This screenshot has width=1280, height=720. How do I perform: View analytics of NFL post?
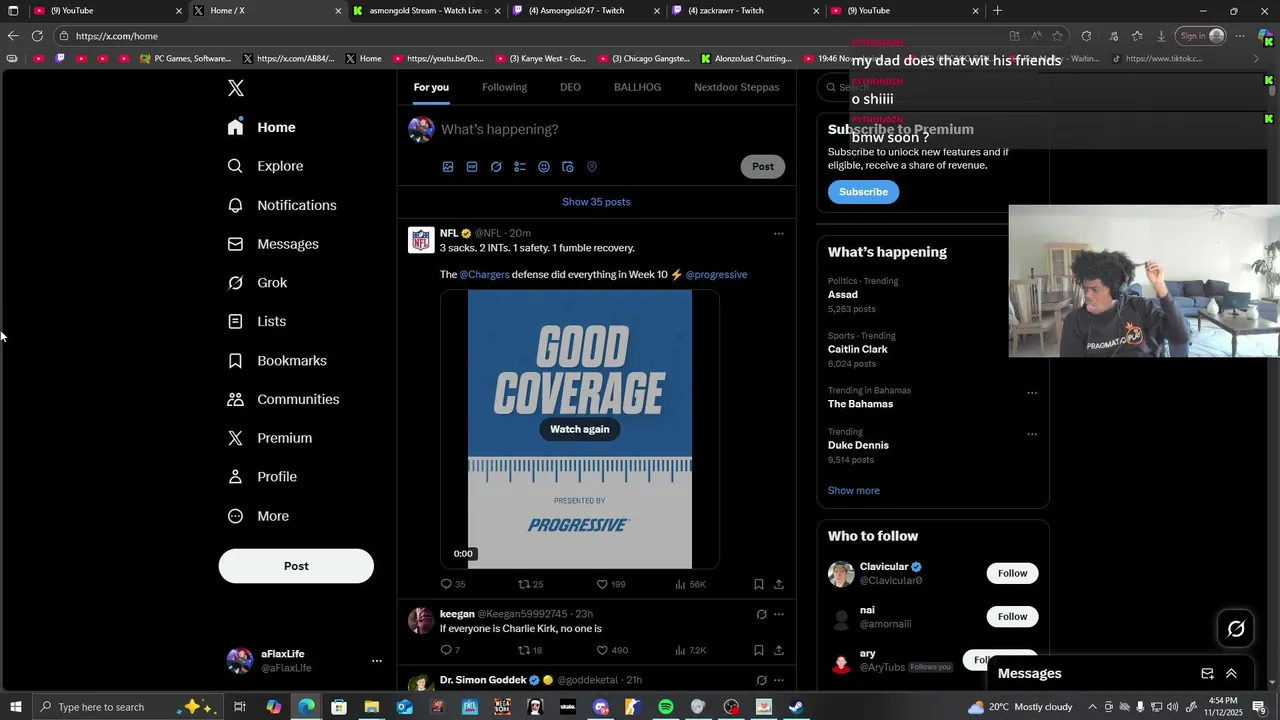tap(690, 584)
